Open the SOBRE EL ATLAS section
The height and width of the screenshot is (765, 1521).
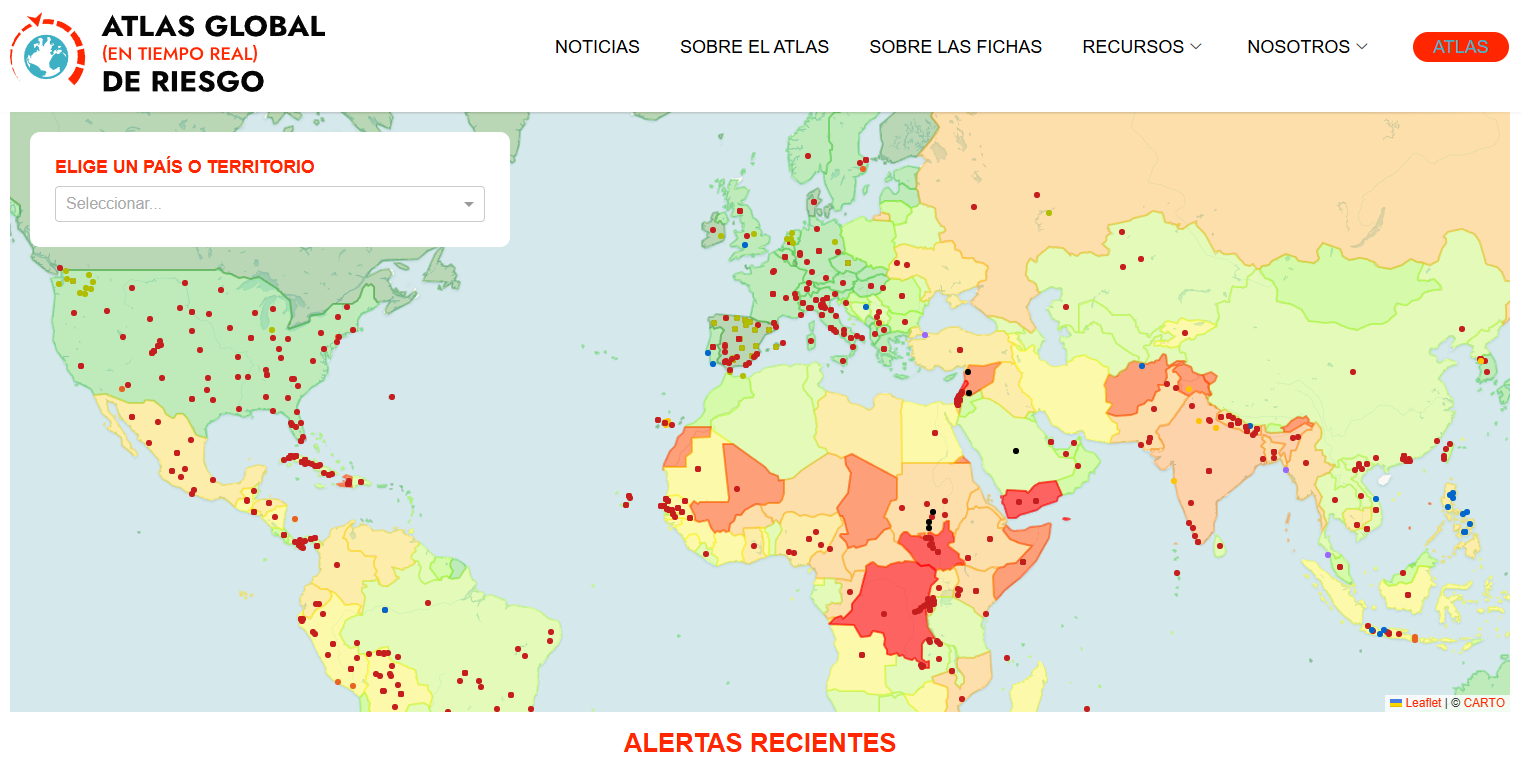pyautogui.click(x=754, y=47)
